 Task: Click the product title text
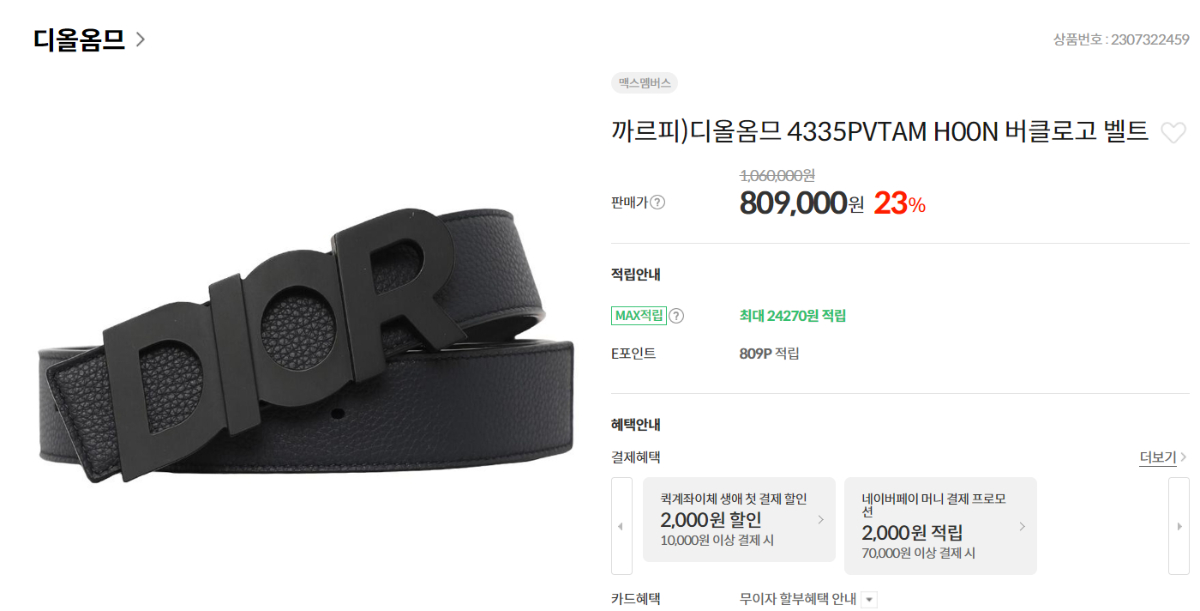(880, 131)
